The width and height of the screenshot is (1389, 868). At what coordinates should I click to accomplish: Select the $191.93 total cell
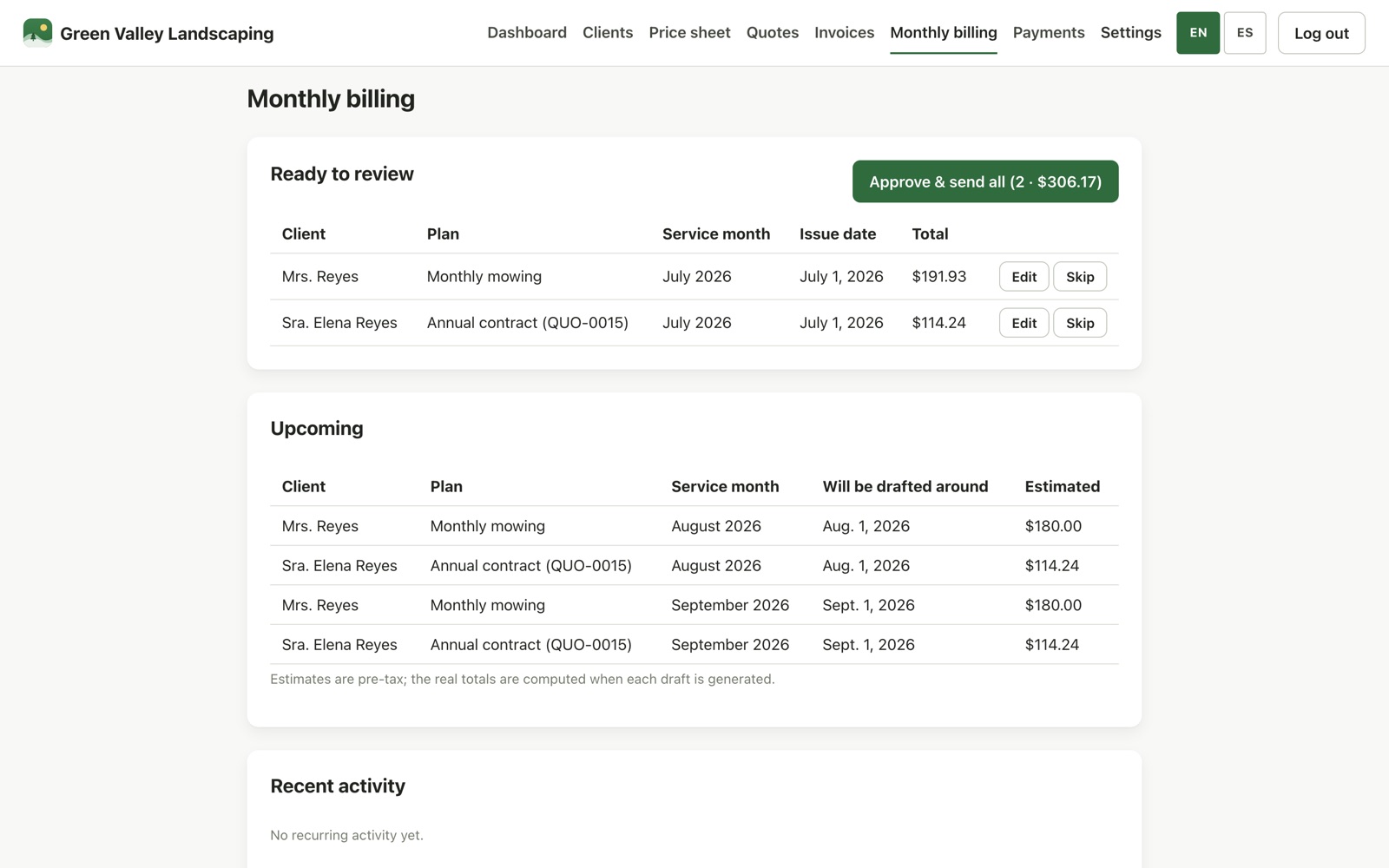point(939,276)
